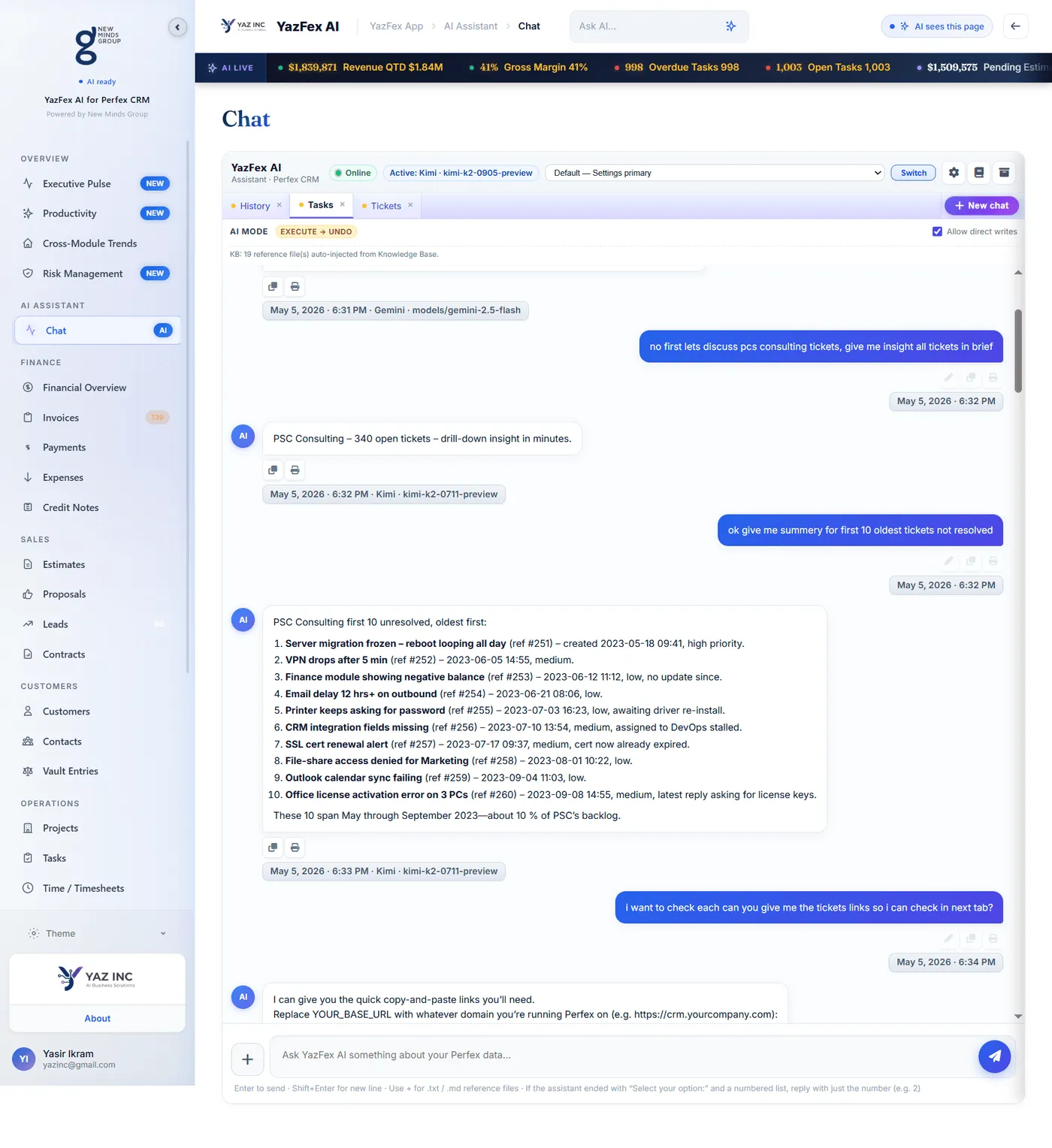Click Open Tasks 1,003 ticker item
This screenshot has width=1052, height=1148.
827,68
